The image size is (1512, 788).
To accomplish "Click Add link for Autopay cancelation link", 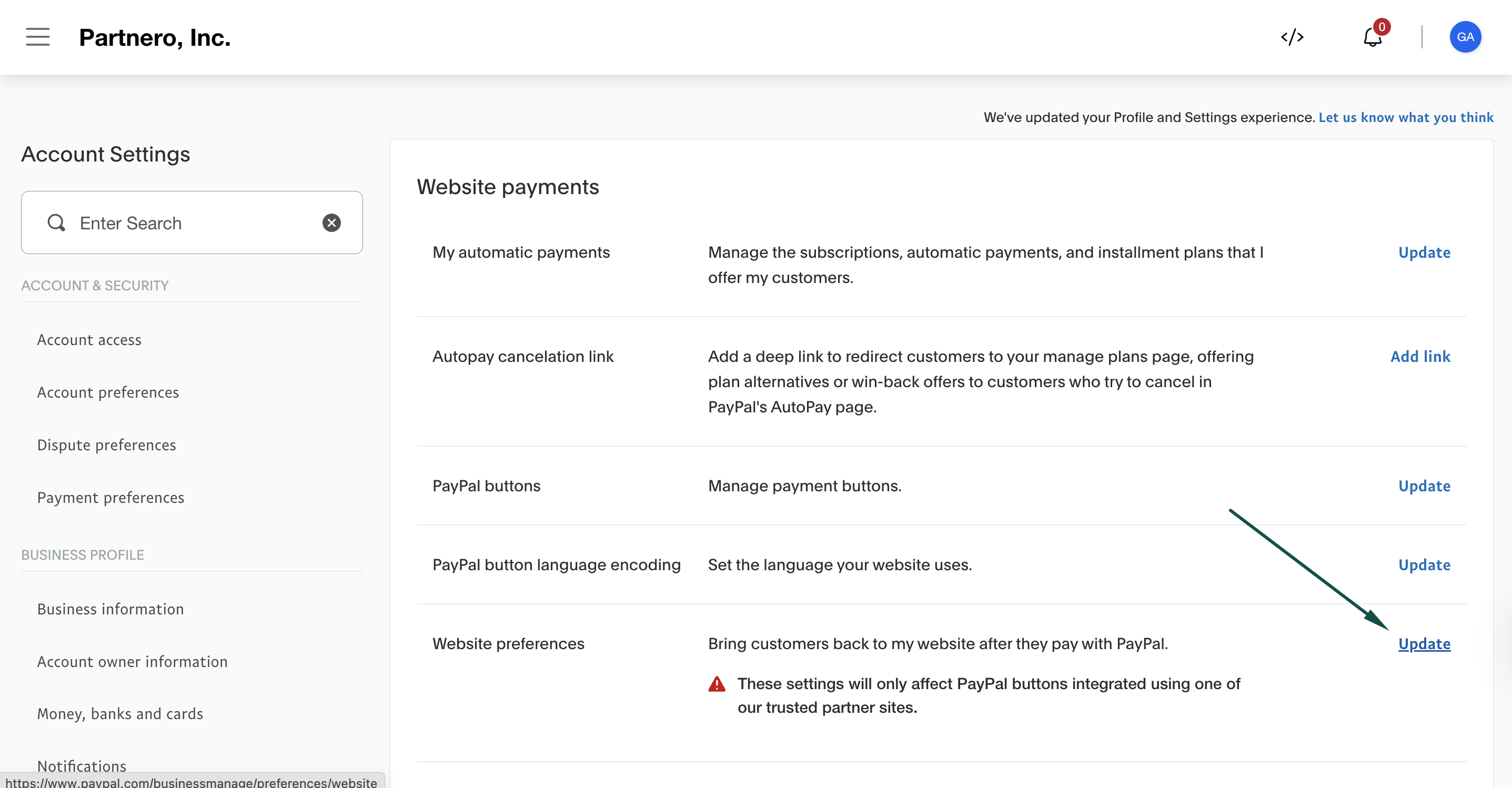I will click(x=1420, y=357).
